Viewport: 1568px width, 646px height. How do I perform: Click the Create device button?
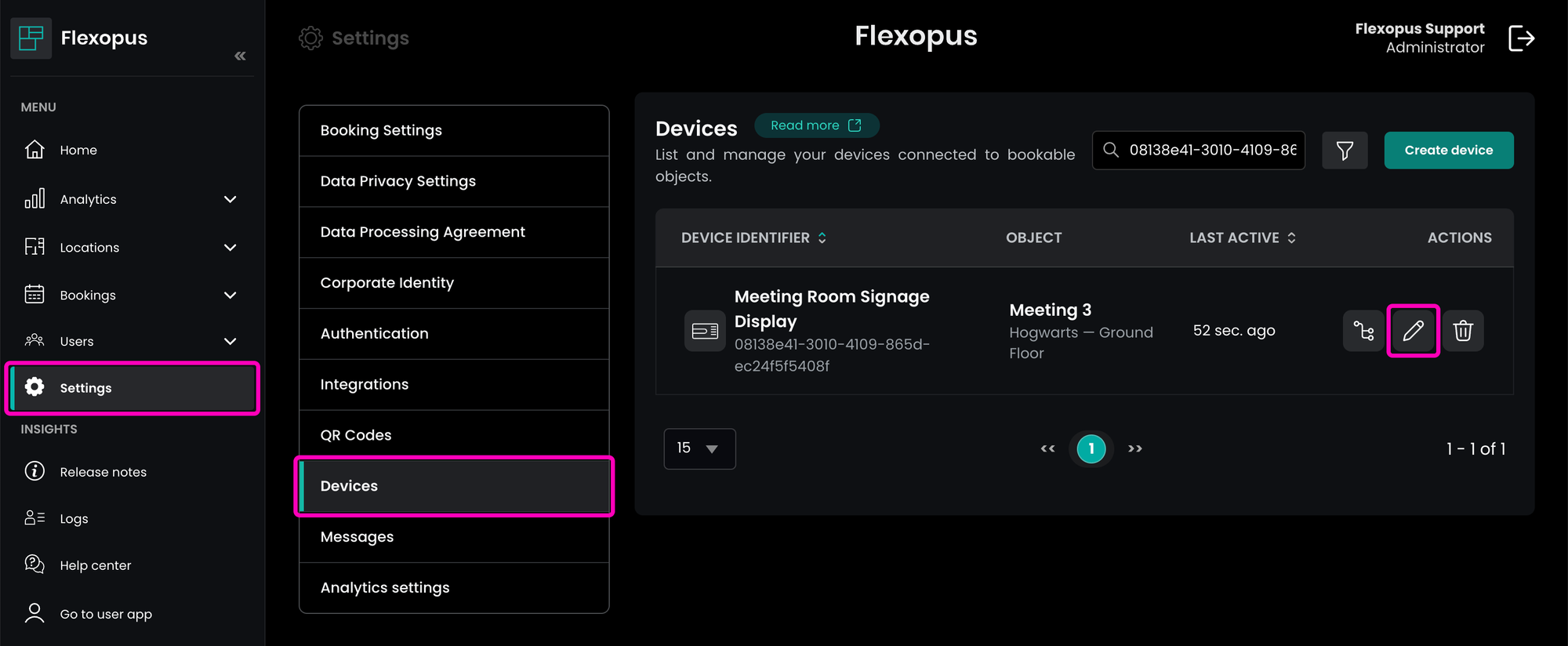(1448, 151)
